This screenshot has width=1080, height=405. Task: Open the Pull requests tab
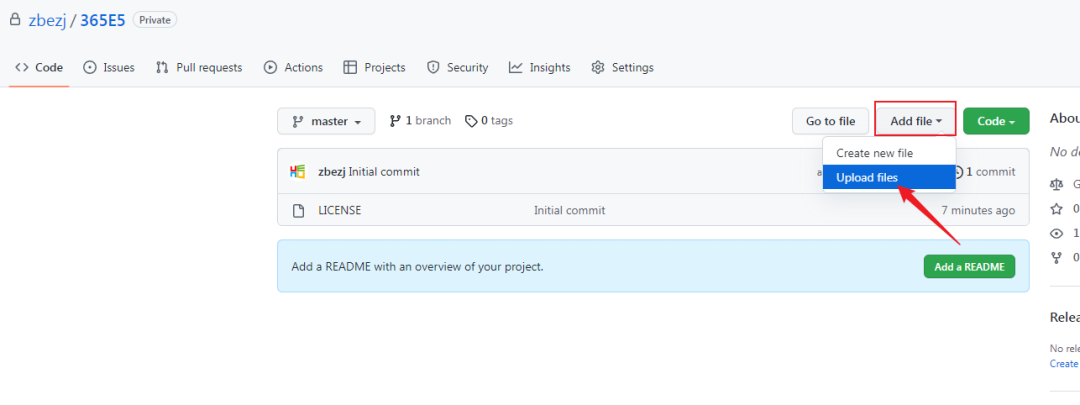199,68
